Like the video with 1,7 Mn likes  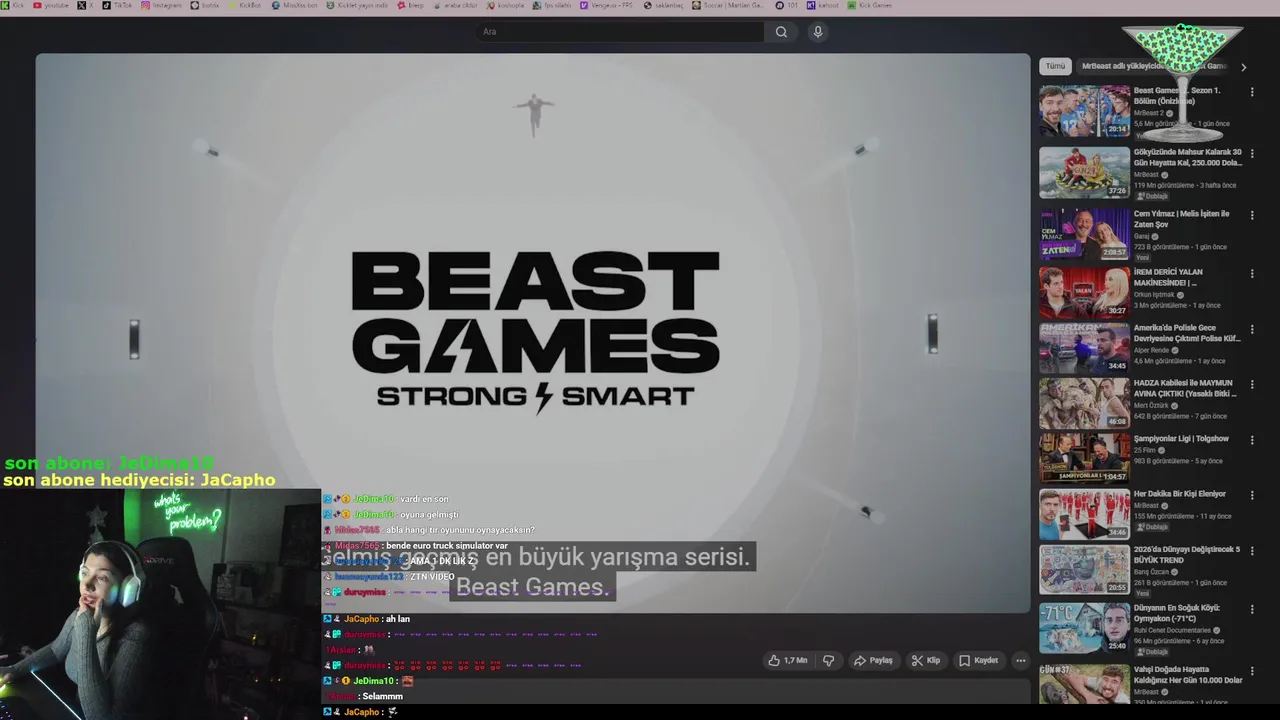tap(788, 660)
